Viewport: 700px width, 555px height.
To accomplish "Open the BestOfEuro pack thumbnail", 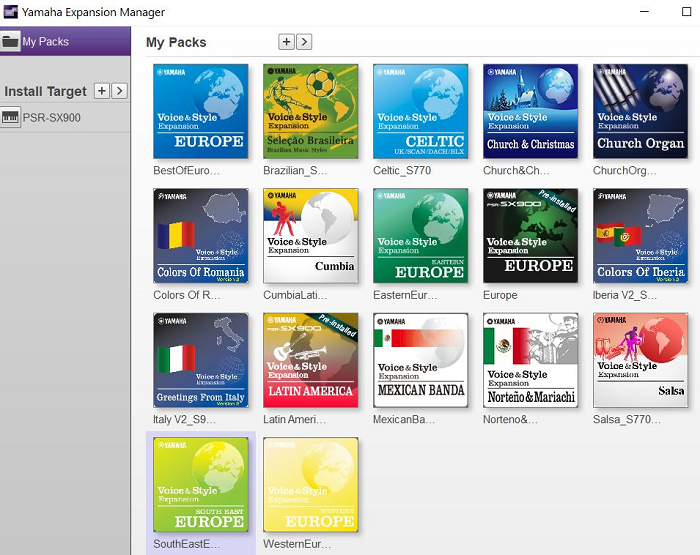I will (200, 111).
